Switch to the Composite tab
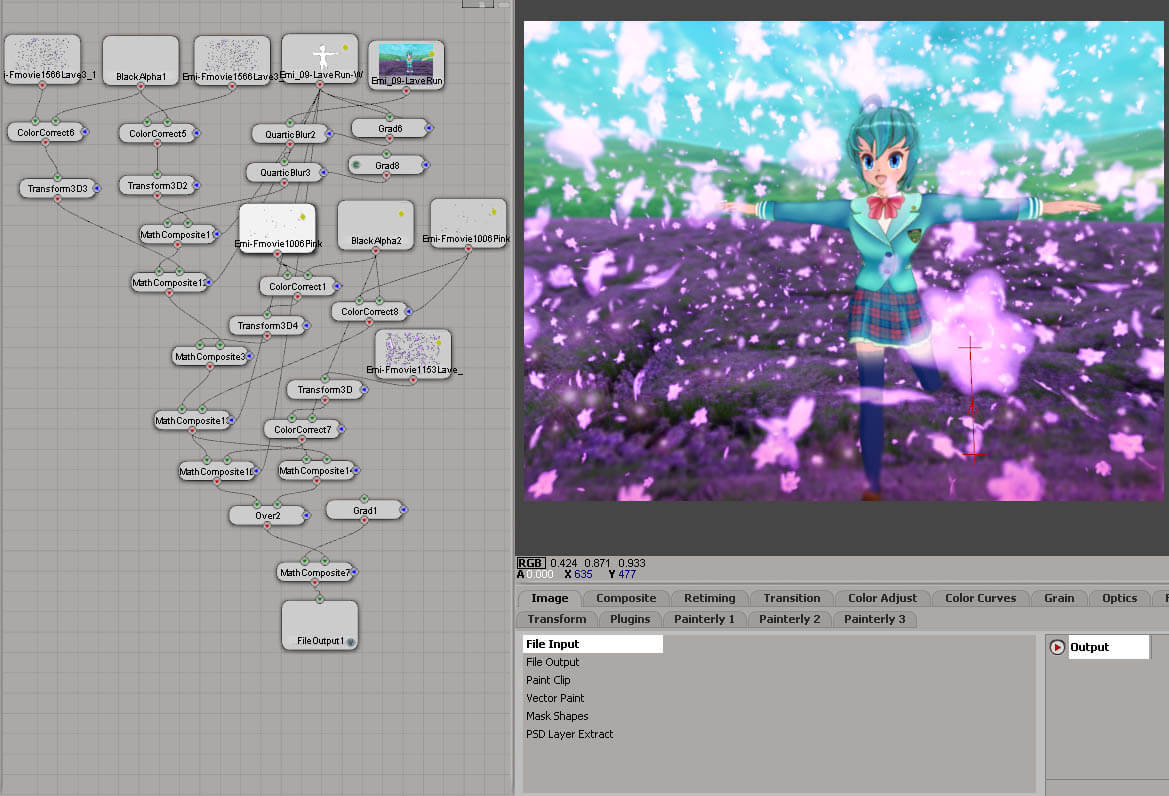 (626, 598)
